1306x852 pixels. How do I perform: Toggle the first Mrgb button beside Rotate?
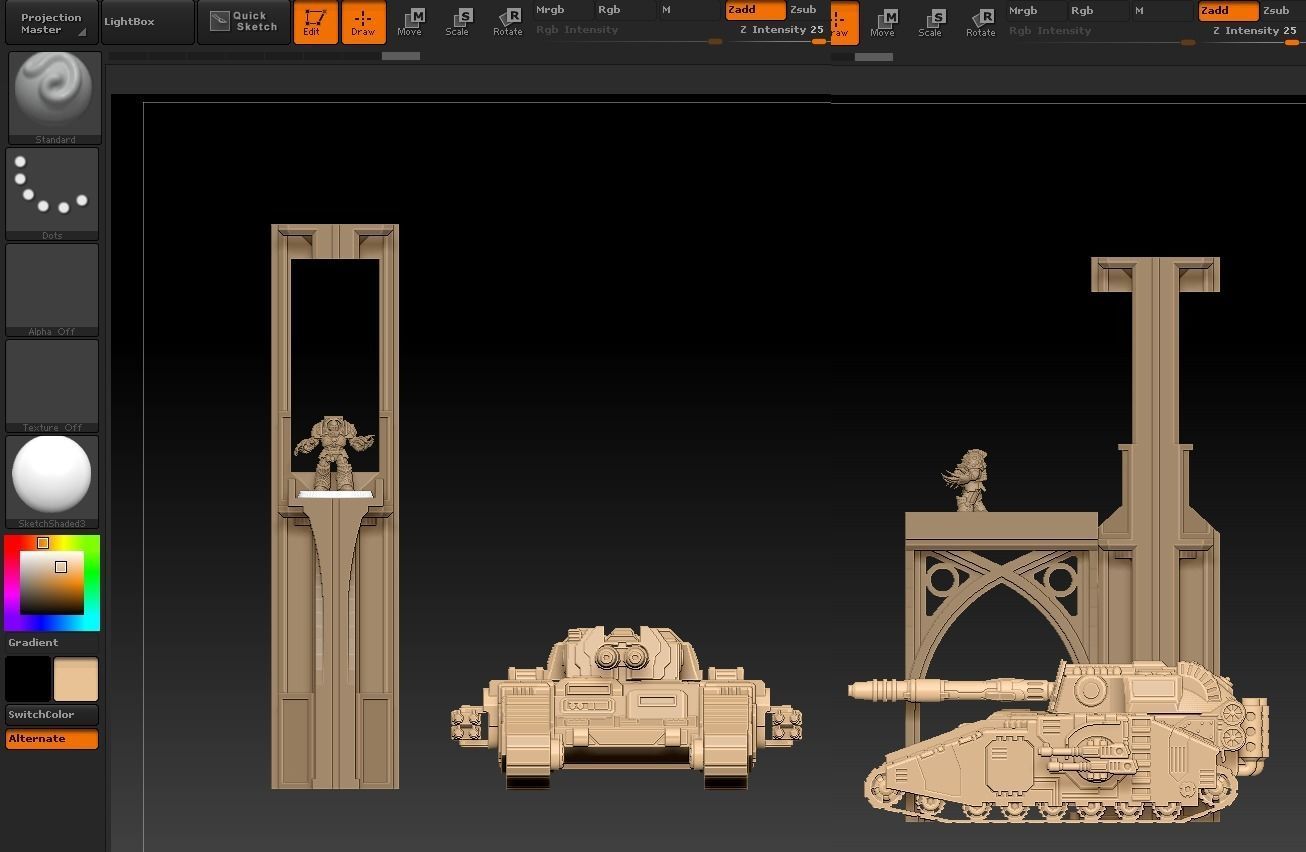562,10
